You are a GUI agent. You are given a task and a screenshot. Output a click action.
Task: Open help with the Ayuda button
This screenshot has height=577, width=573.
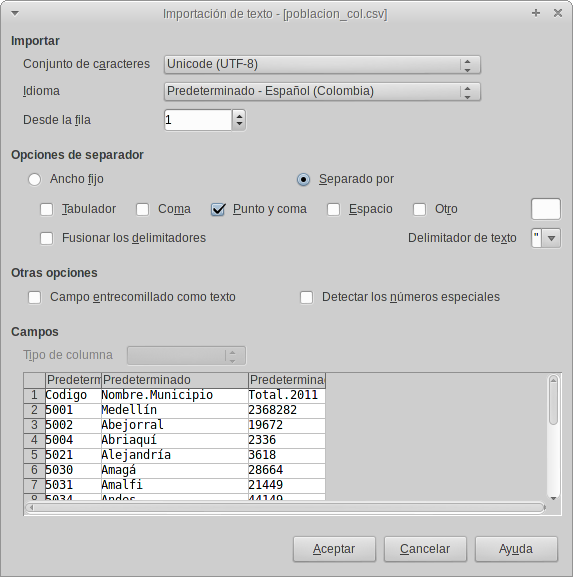tap(516, 549)
